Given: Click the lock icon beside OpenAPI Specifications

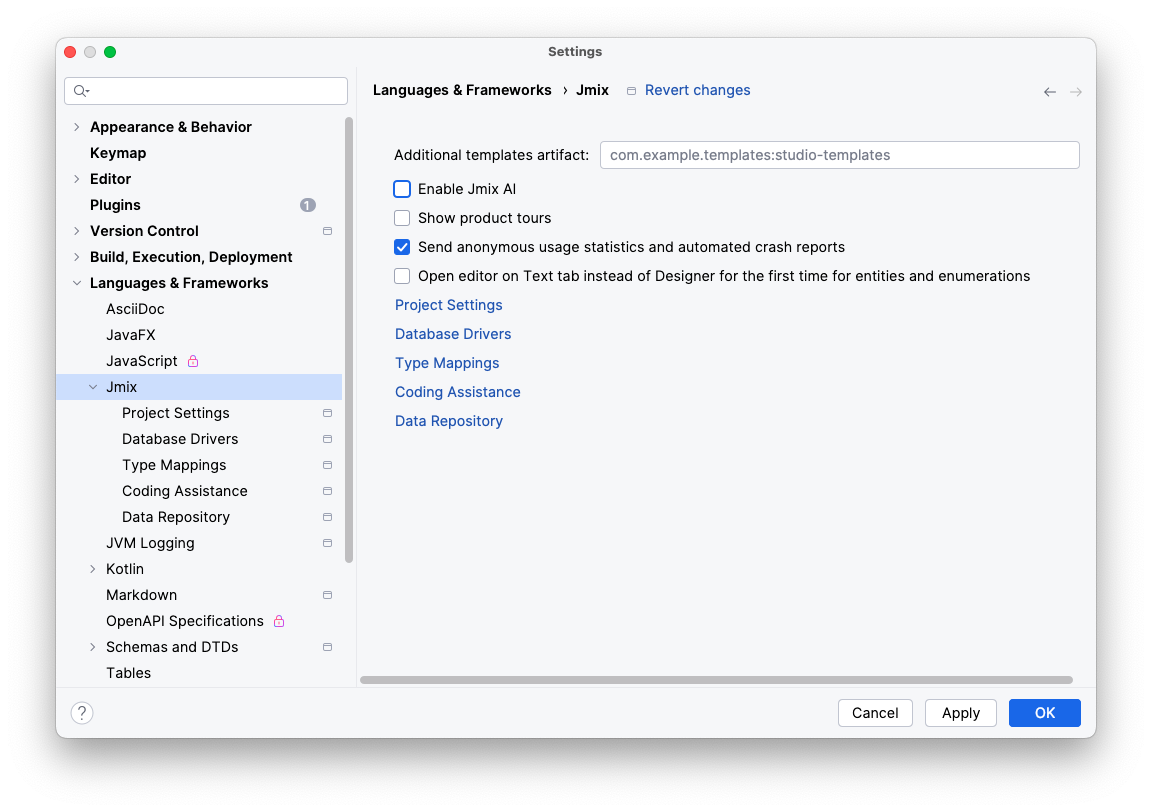Looking at the screenshot, I should click(277, 620).
